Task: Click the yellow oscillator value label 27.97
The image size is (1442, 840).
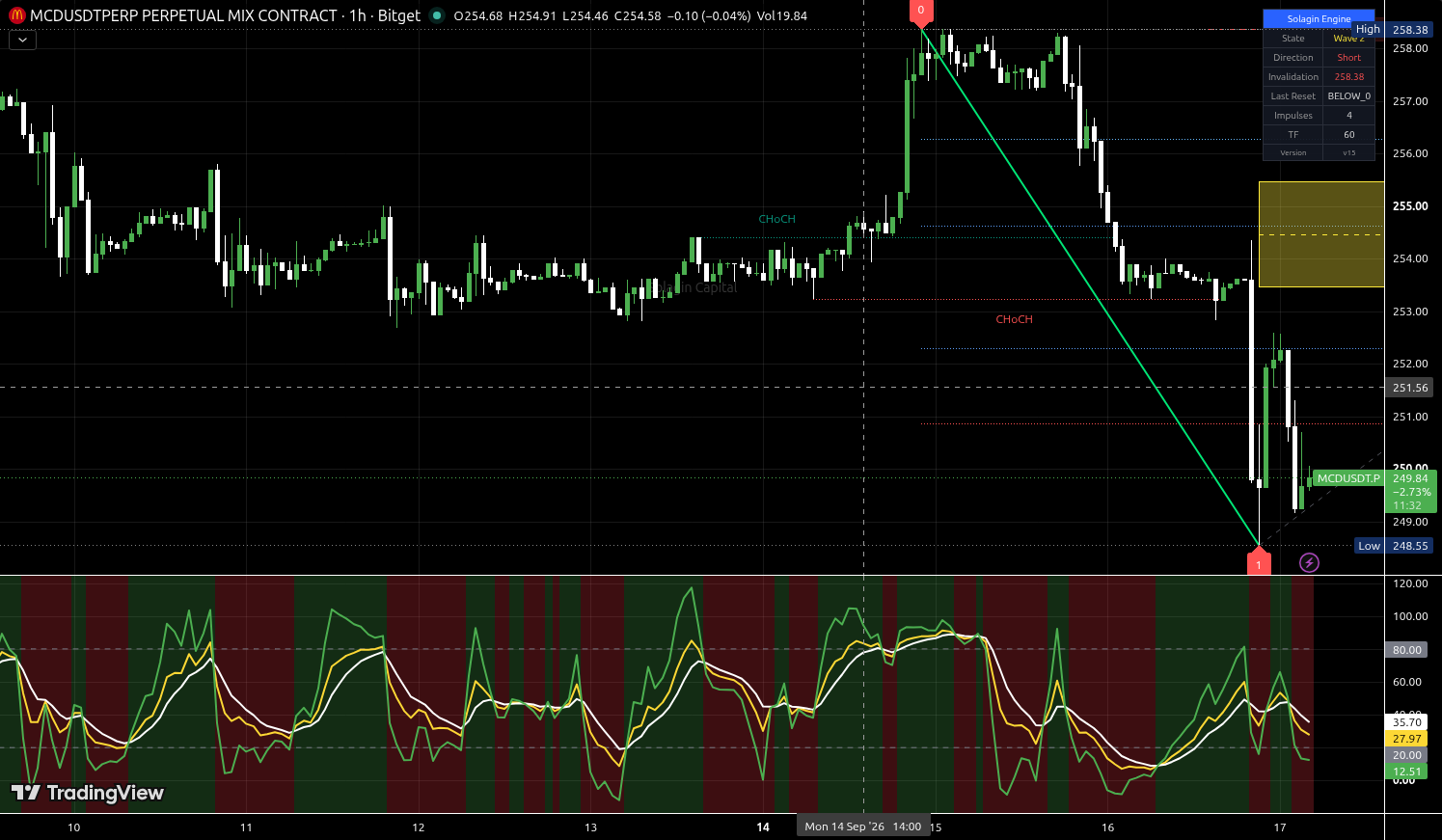Action: click(1407, 739)
